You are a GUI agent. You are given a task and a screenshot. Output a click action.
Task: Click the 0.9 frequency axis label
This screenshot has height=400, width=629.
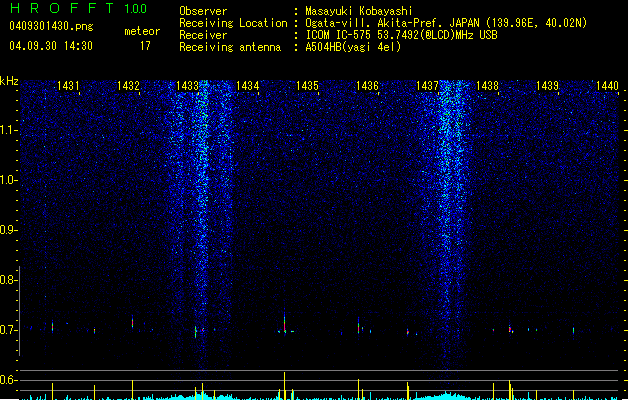(8, 230)
